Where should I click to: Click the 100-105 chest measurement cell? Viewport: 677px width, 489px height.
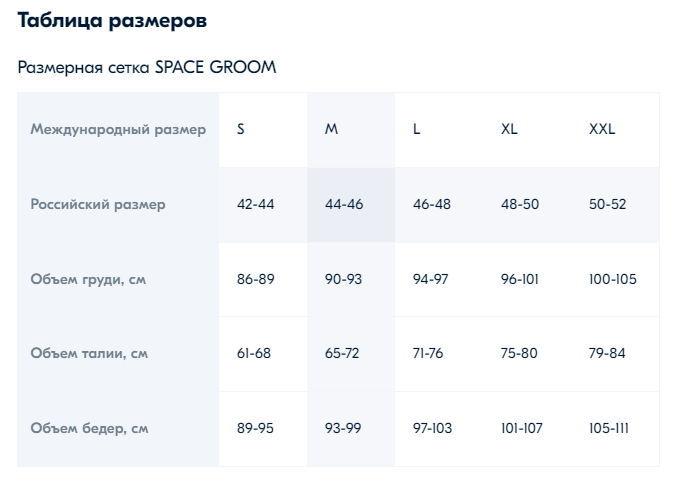pos(613,280)
